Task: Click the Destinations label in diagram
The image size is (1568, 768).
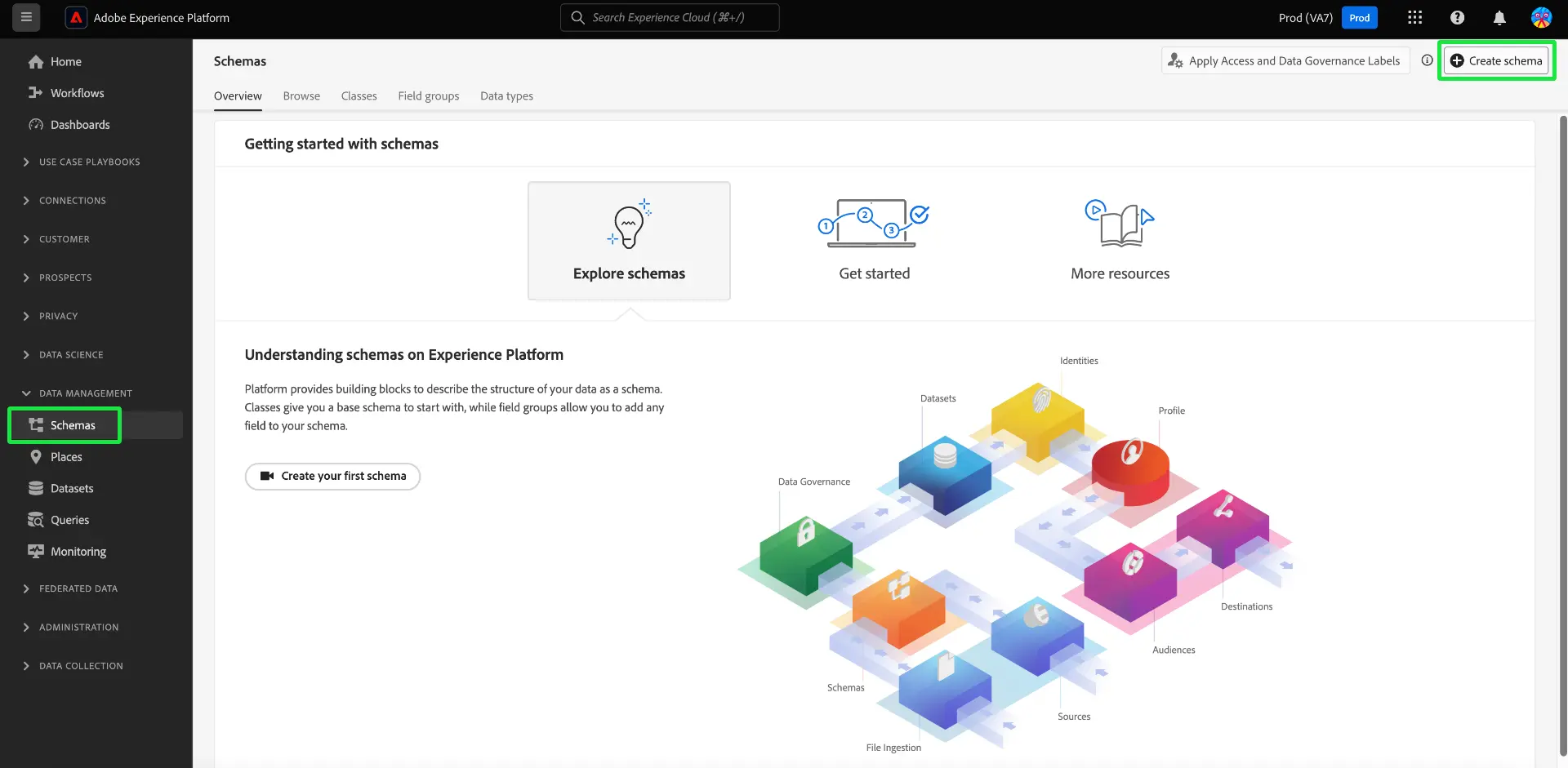Action: [x=1246, y=607]
